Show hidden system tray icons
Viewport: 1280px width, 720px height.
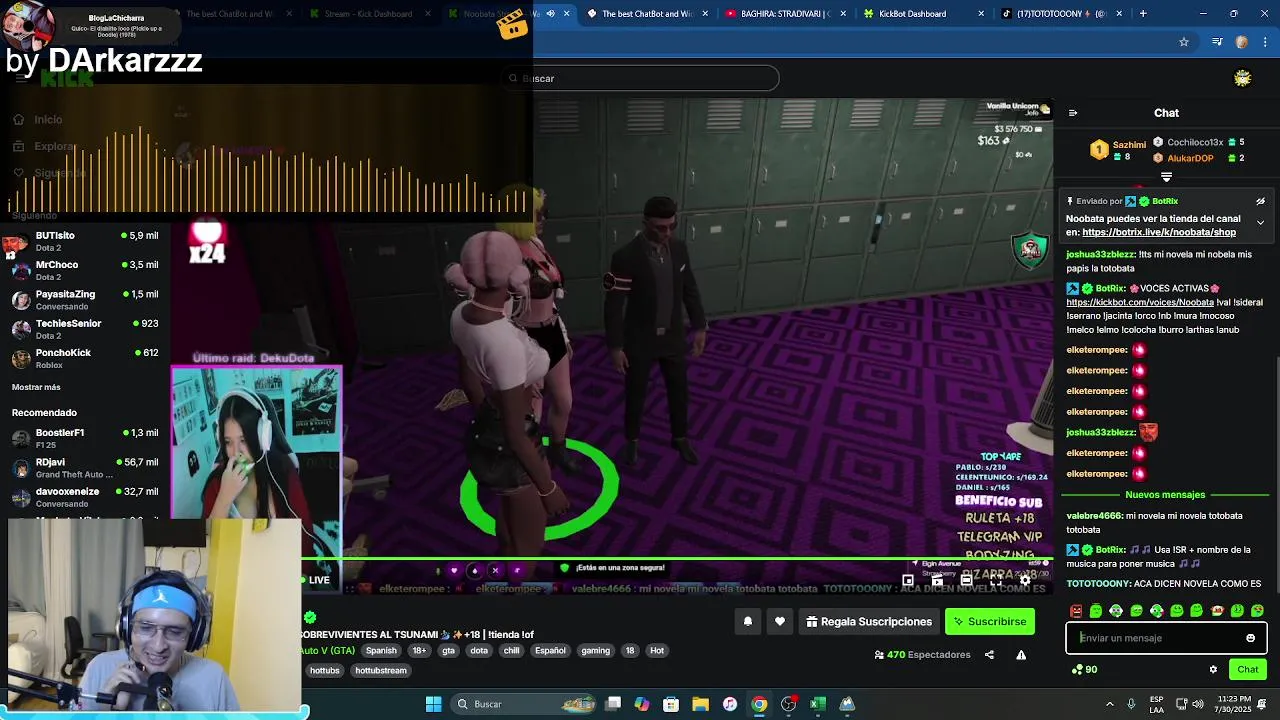click(x=1109, y=704)
